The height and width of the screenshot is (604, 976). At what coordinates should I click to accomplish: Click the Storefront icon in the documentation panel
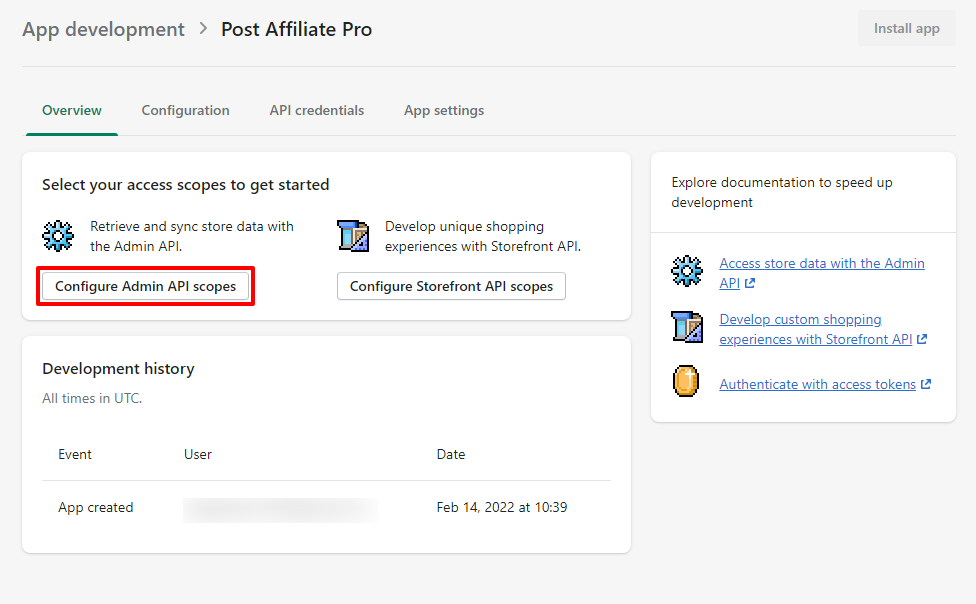pos(687,329)
